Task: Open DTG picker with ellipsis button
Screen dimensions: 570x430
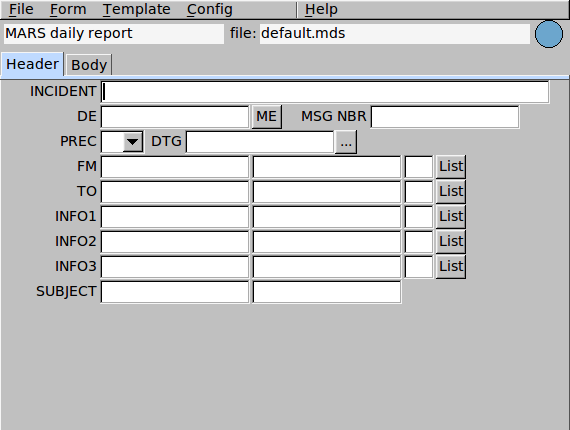Action: [346, 142]
